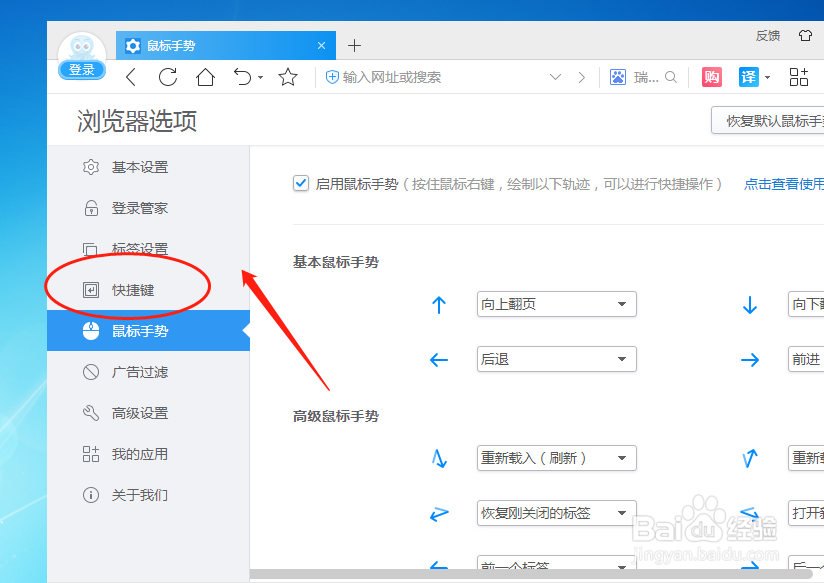Close the 鼠标手势 tab

point(322,46)
